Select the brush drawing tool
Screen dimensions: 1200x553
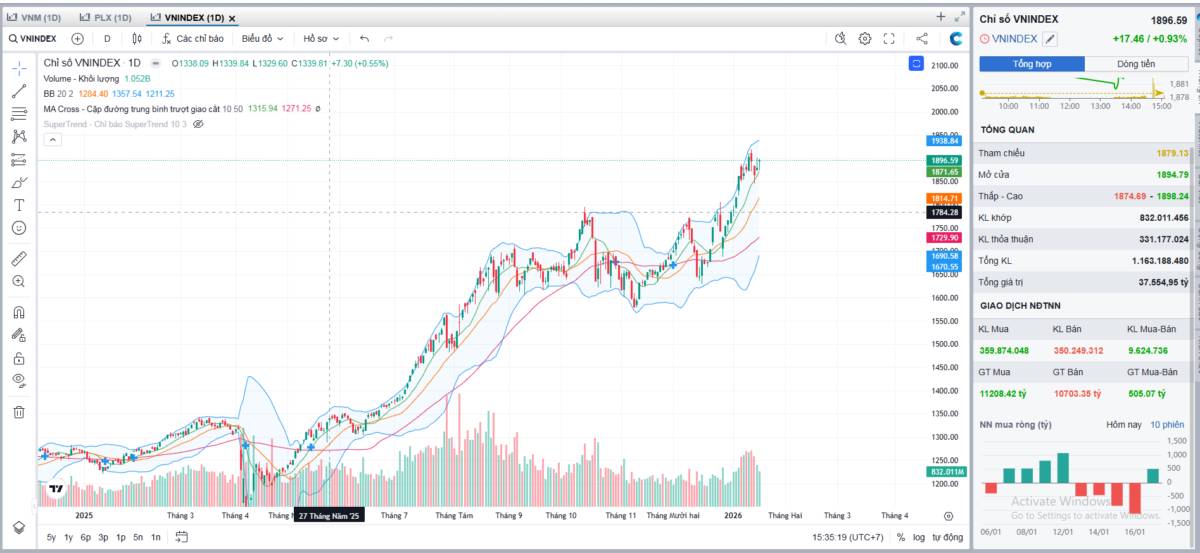point(19,182)
